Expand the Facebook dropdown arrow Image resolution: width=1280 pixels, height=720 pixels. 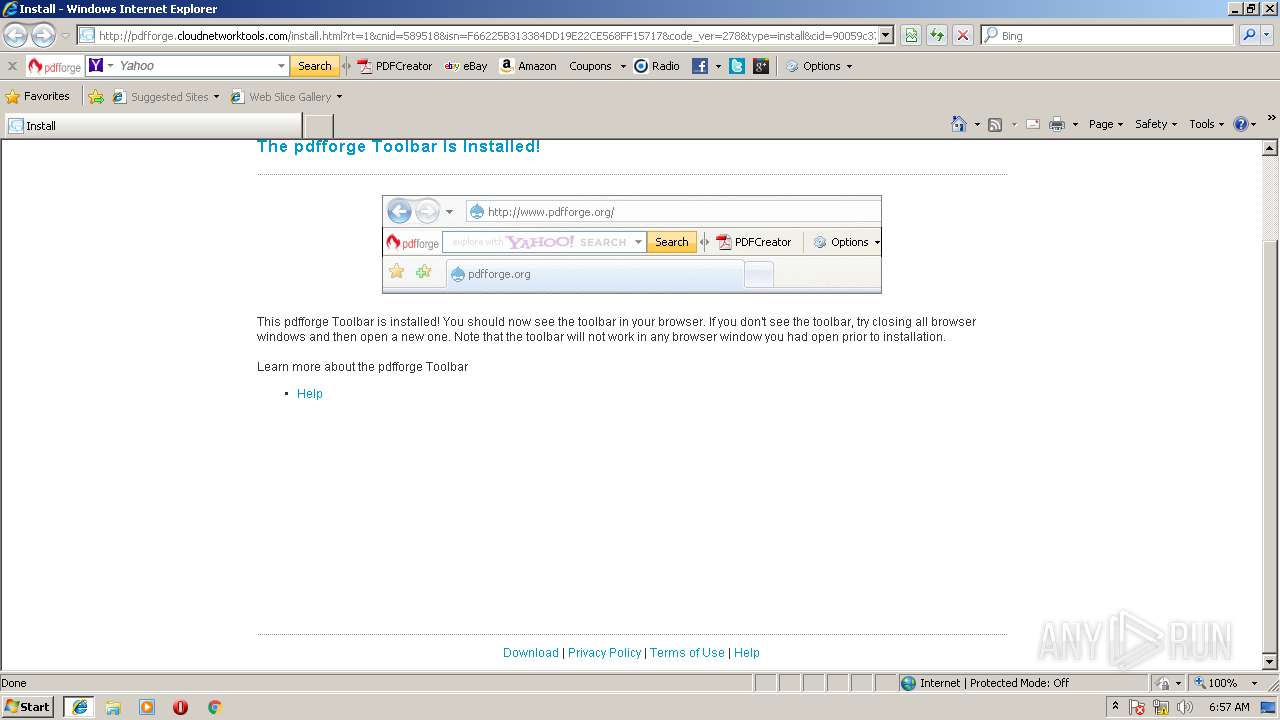coord(718,66)
